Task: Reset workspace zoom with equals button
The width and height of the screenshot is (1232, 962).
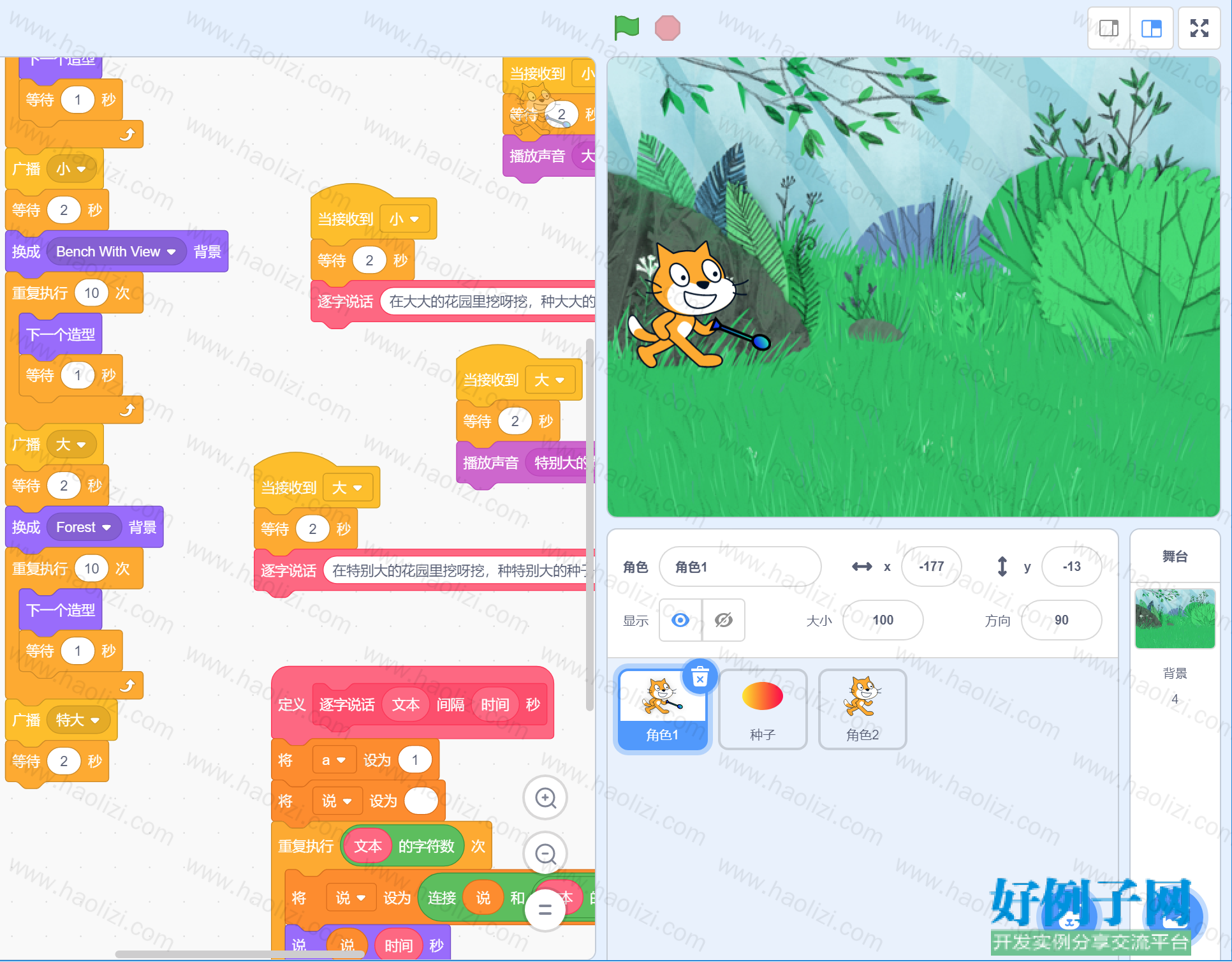Action: pos(545,910)
